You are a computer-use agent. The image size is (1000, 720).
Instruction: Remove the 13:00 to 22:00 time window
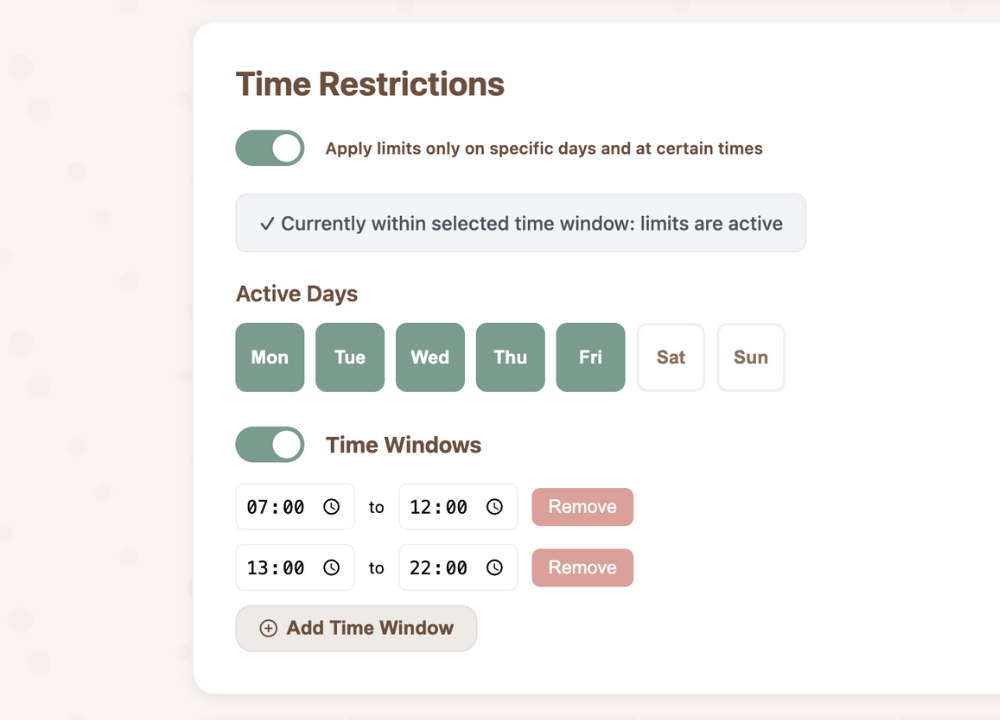tap(582, 568)
